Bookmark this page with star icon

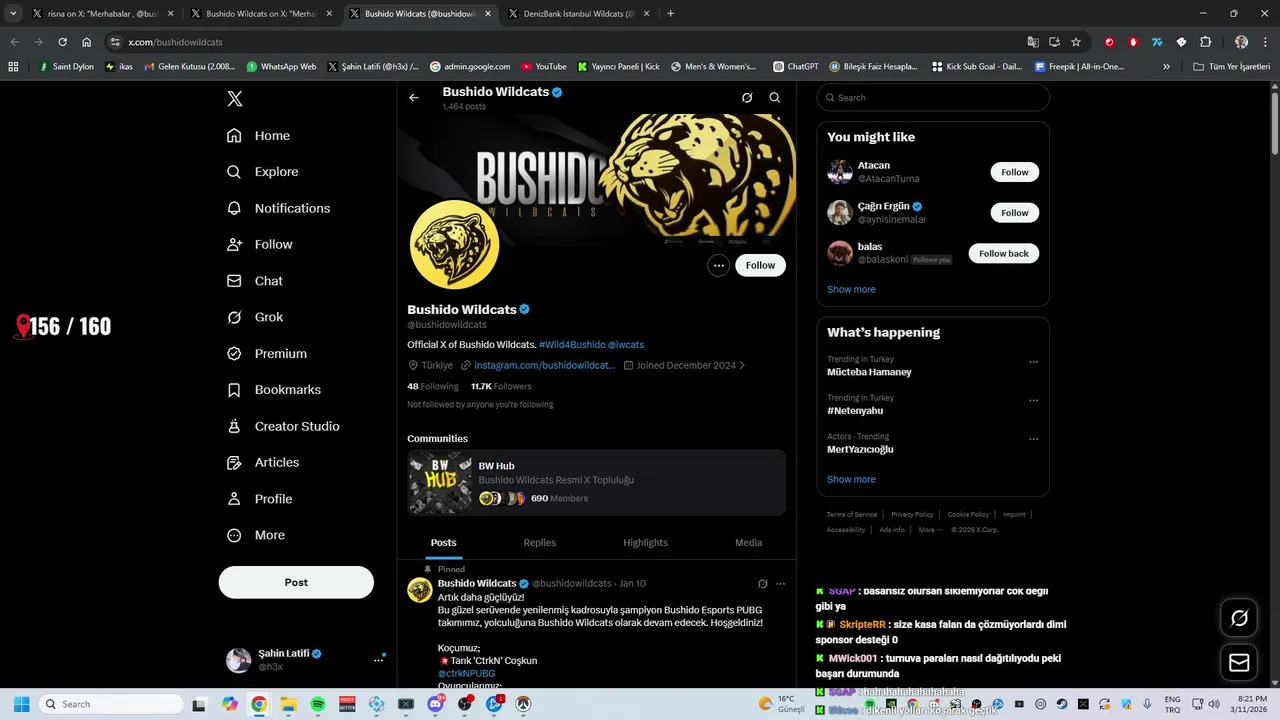tap(1076, 42)
